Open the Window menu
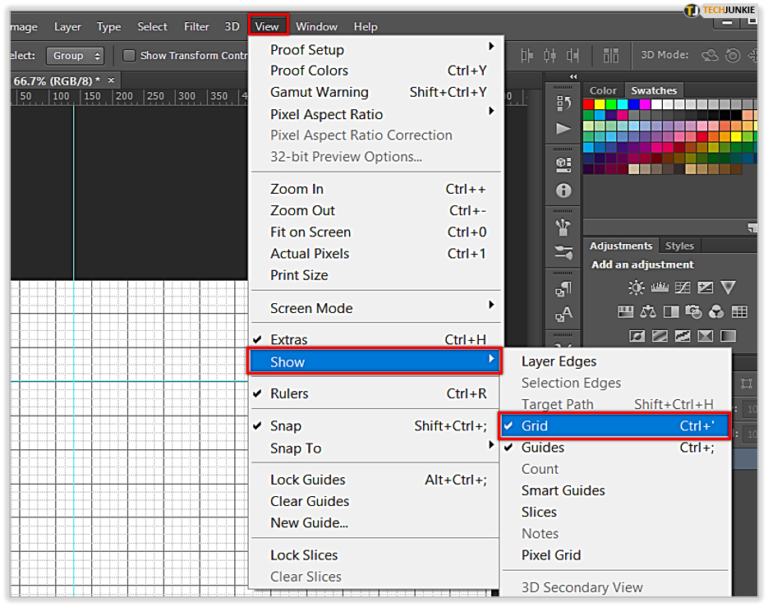Screen dimensions: 768x607 tap(316, 27)
